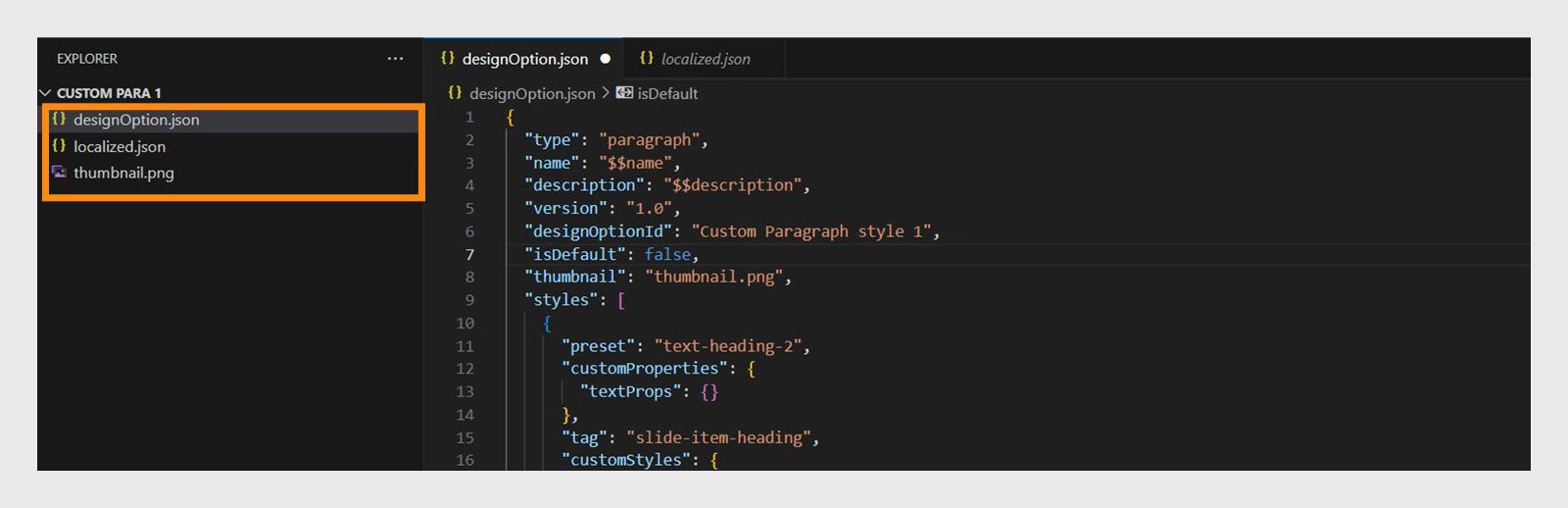Click the unsaved dot on designOption.json tab
The width and height of the screenshot is (1568, 508).
tap(606, 59)
